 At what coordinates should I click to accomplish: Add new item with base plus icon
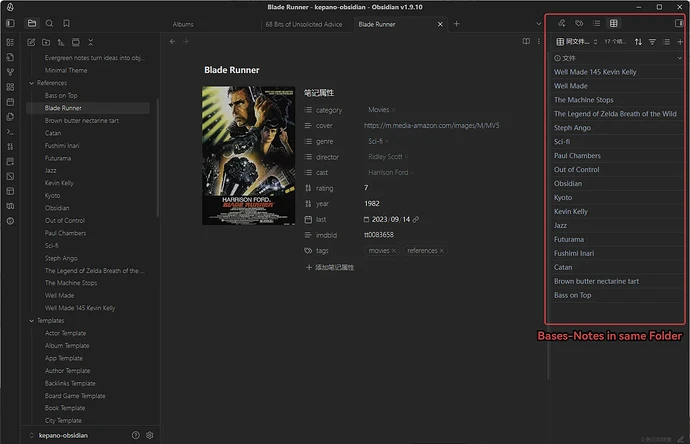click(x=680, y=42)
